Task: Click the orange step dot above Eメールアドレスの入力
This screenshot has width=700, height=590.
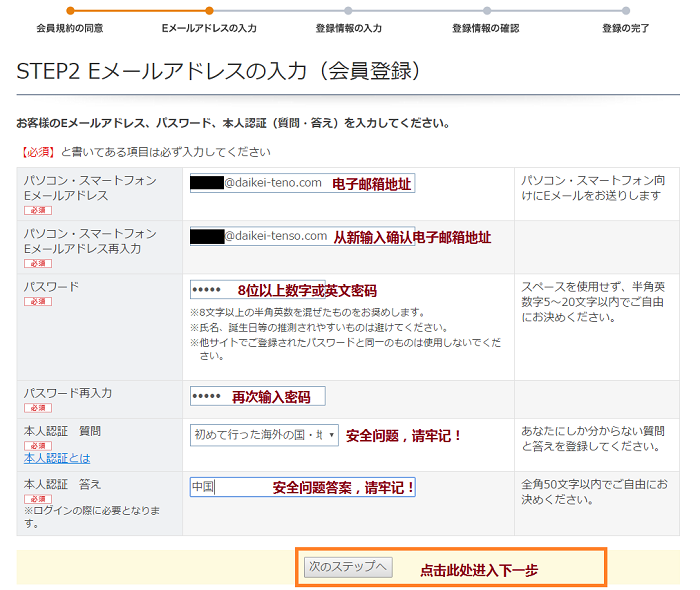Action: 209,11
